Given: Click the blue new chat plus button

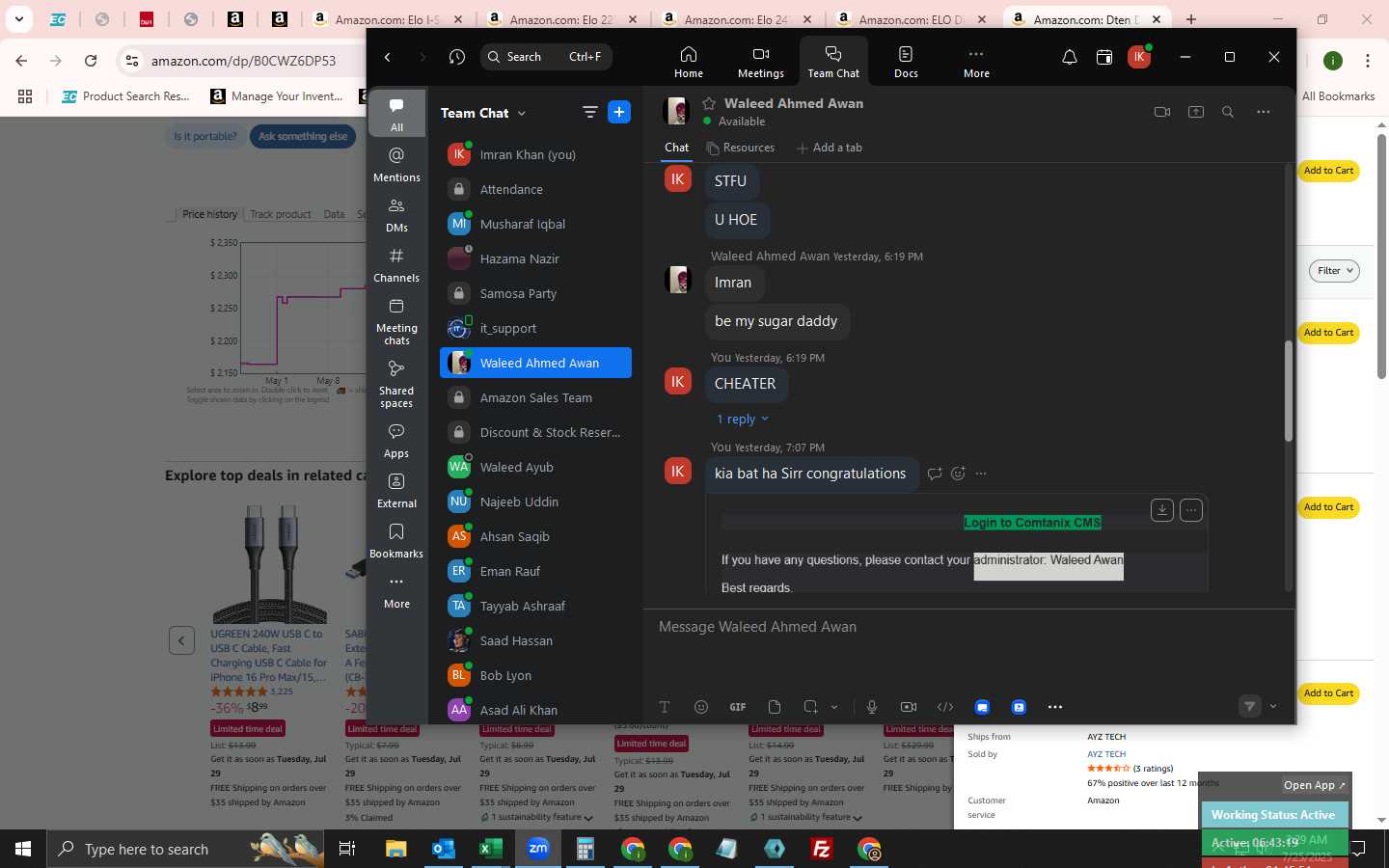Looking at the screenshot, I should [x=619, y=113].
